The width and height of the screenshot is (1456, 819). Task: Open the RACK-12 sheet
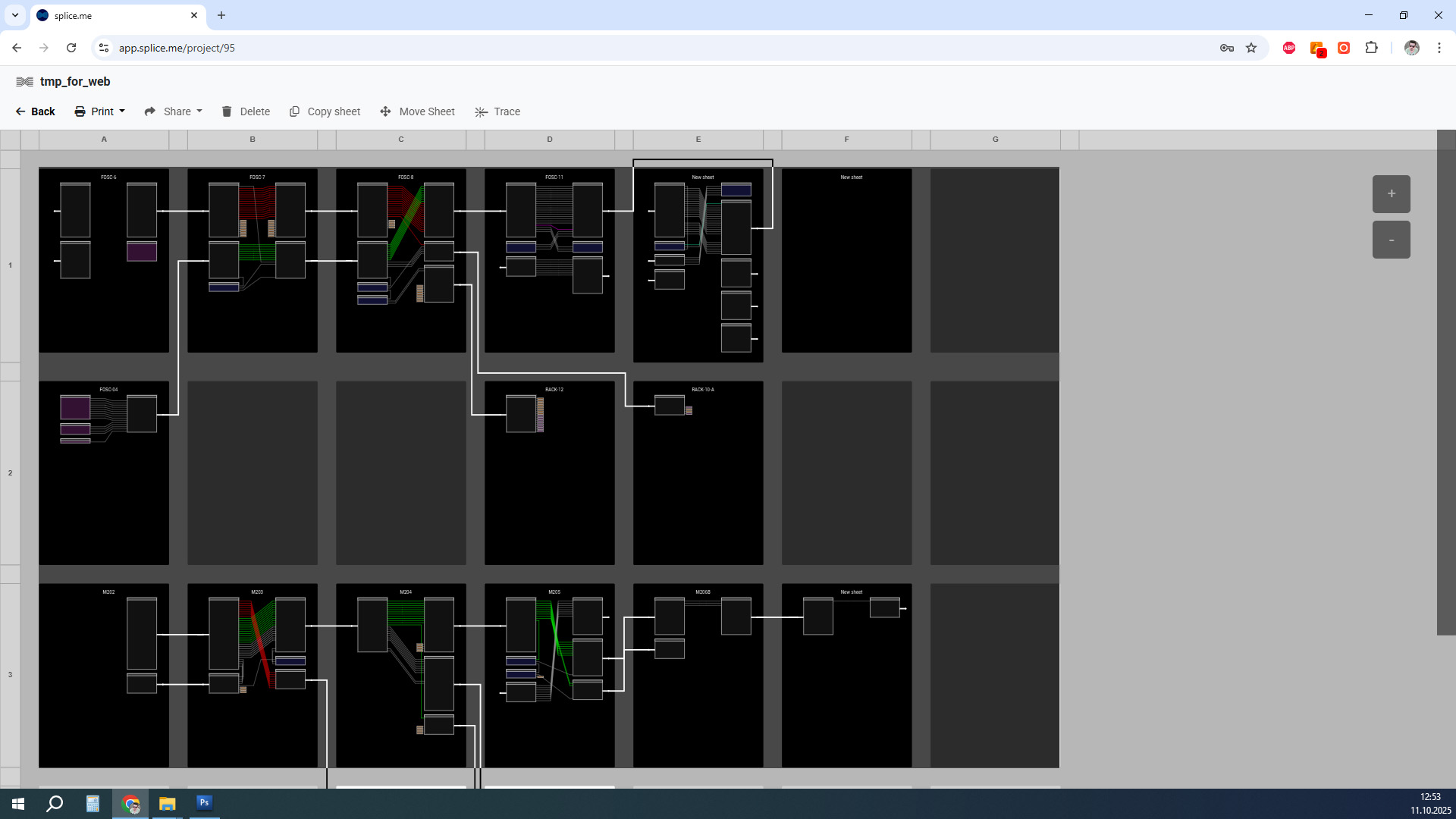point(550,472)
